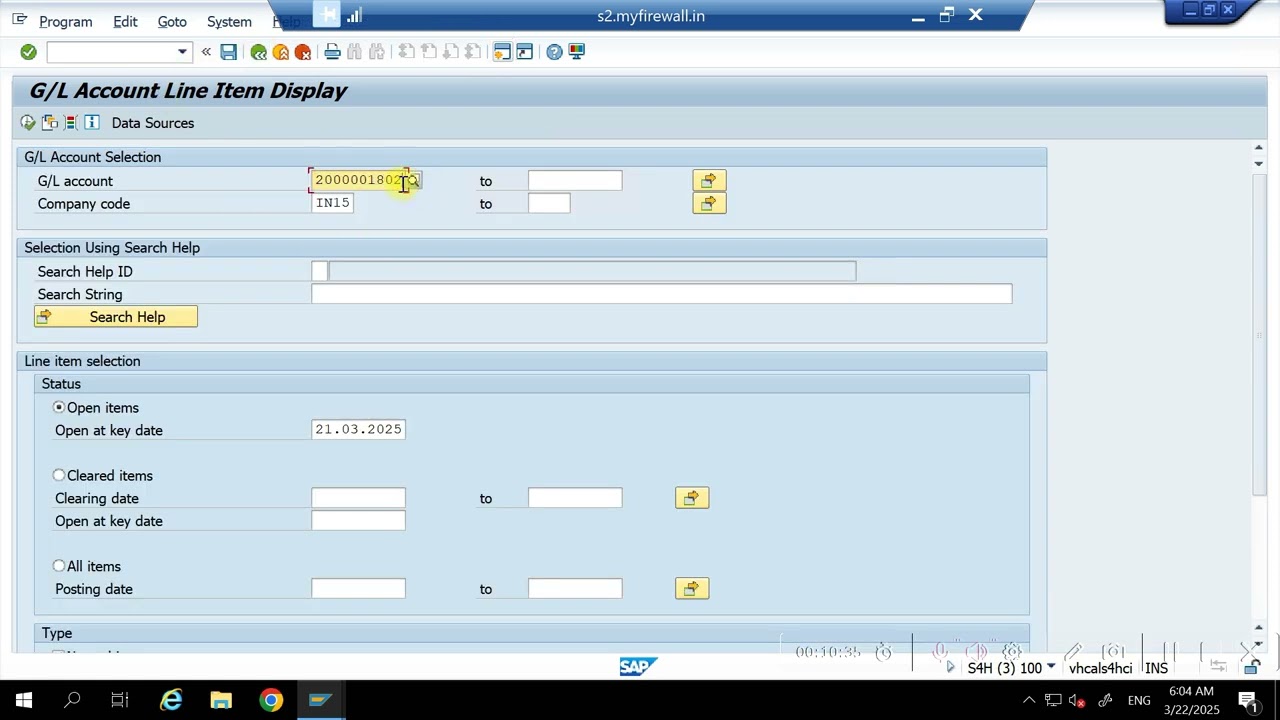The height and width of the screenshot is (720, 1280).
Task: Open the S4H (3) 100 system dropdown
Action: 1051,668
